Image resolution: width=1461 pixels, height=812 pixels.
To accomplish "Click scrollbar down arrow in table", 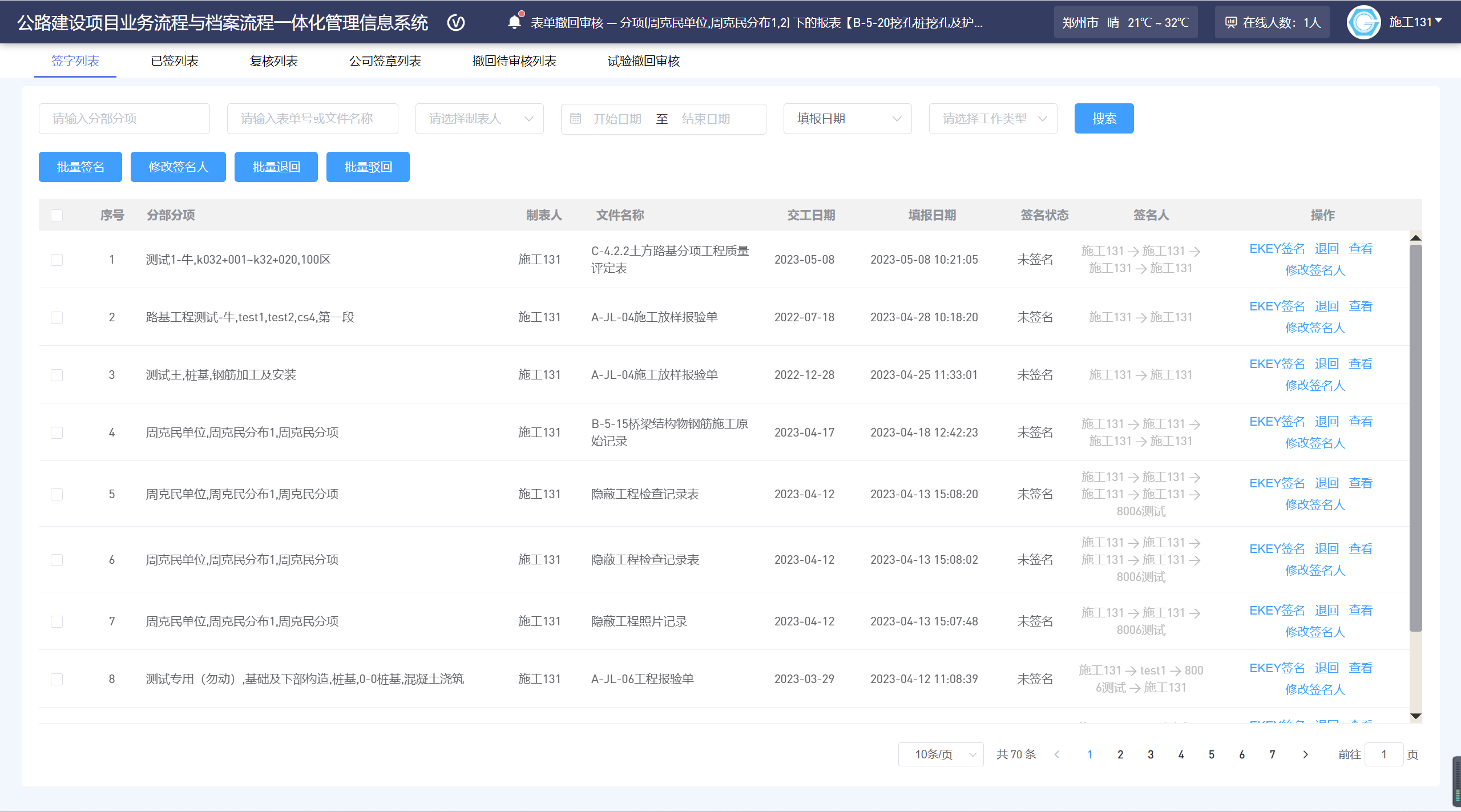I will point(1415,716).
